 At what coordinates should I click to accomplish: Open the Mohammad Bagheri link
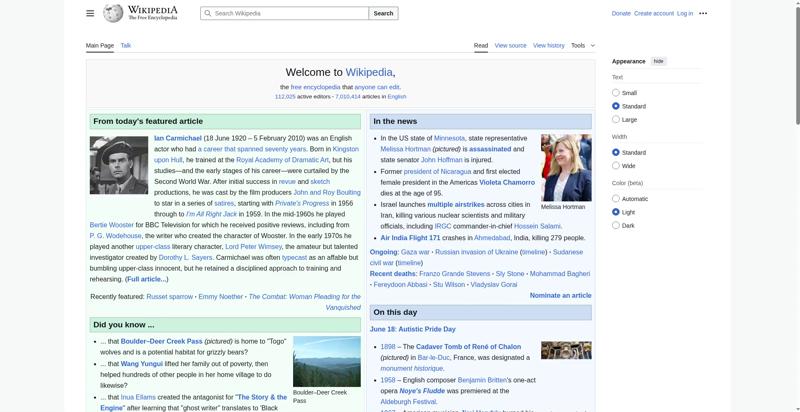click(x=560, y=274)
